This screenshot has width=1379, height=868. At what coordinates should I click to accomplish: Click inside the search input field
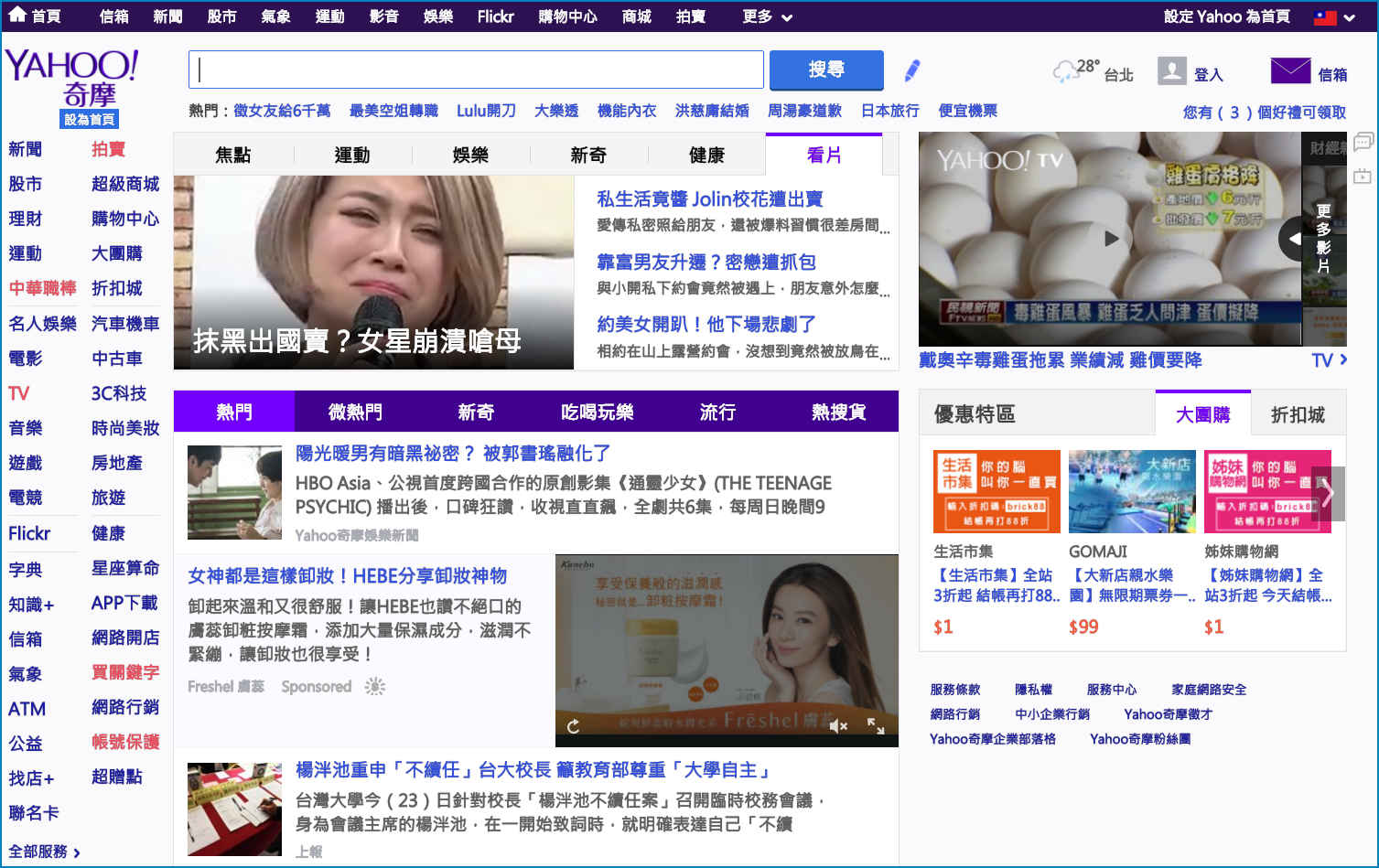coord(476,70)
